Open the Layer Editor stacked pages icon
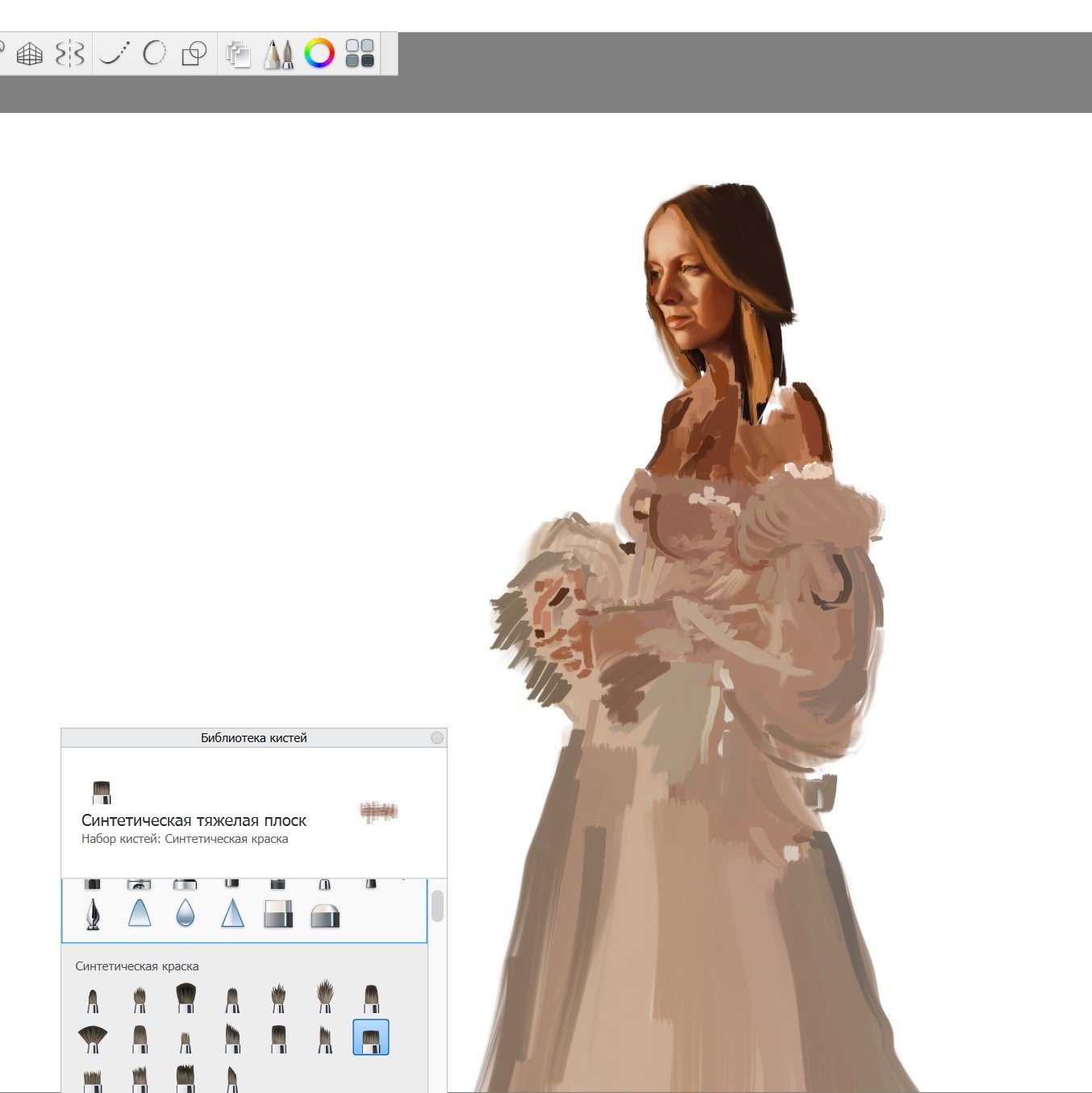1092x1093 pixels. (x=238, y=54)
